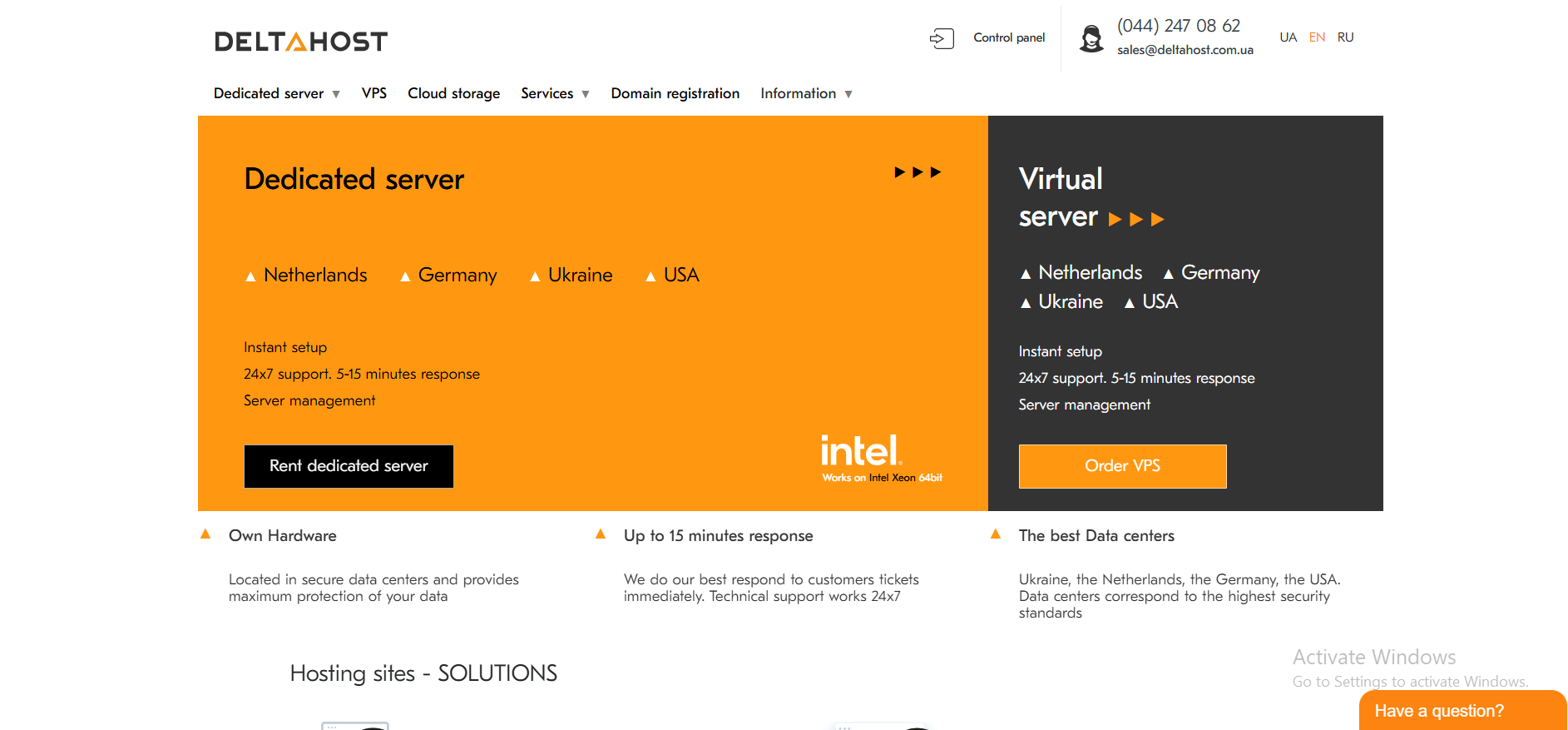This screenshot has height=730, width=1568.
Task: Click the triangle beside The best Data centers
Action: (x=996, y=534)
